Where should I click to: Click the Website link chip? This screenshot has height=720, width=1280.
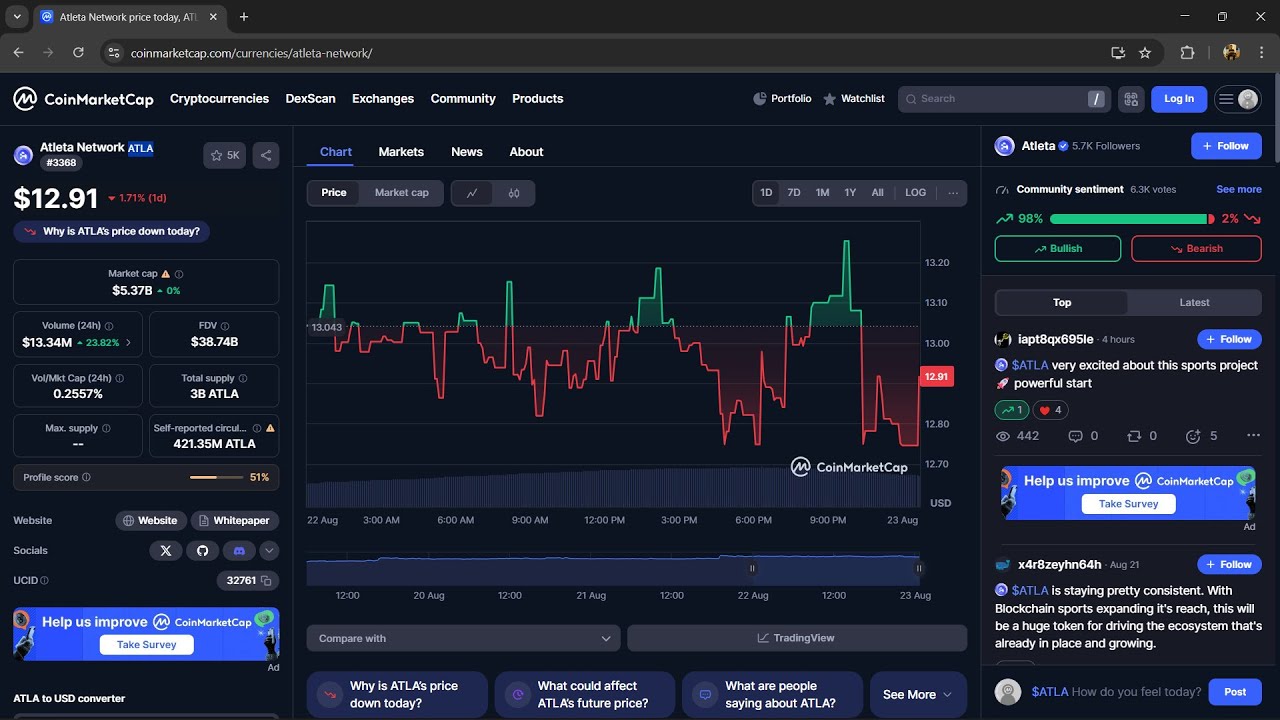pos(150,521)
